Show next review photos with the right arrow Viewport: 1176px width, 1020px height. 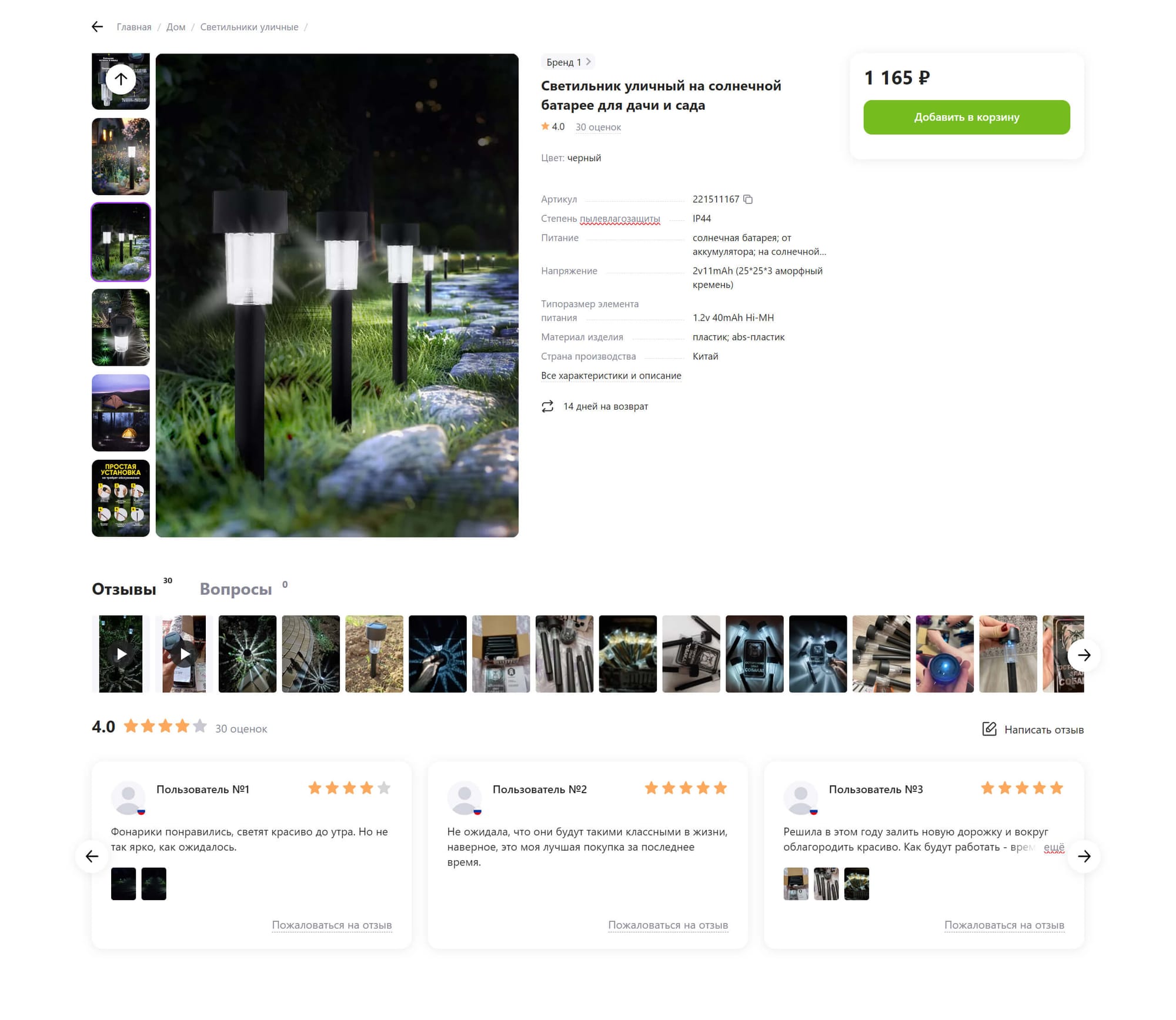pyautogui.click(x=1084, y=655)
